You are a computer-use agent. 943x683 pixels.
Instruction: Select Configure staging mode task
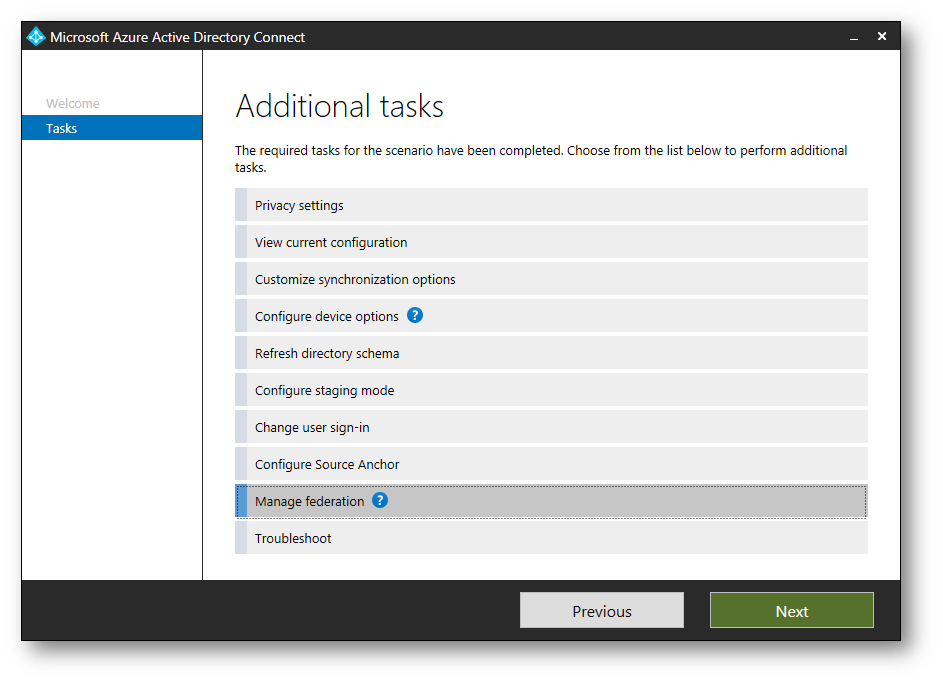coord(551,390)
